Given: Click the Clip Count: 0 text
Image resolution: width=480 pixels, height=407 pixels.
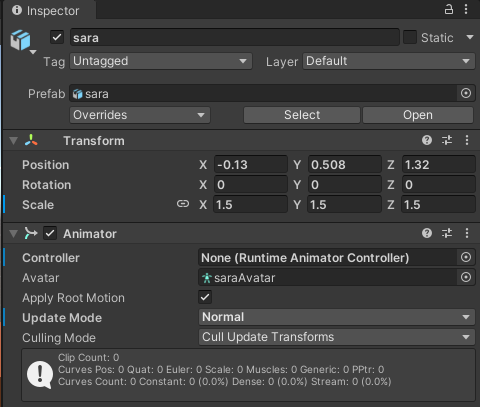Looking at the screenshot, I should 89,357.
